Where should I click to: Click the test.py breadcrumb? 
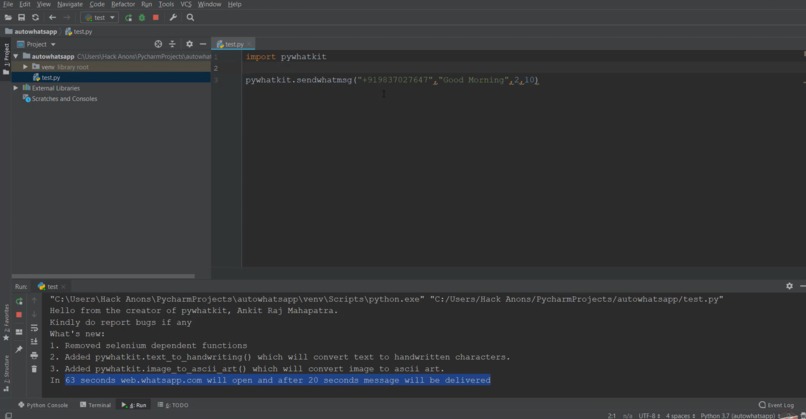click(x=79, y=31)
